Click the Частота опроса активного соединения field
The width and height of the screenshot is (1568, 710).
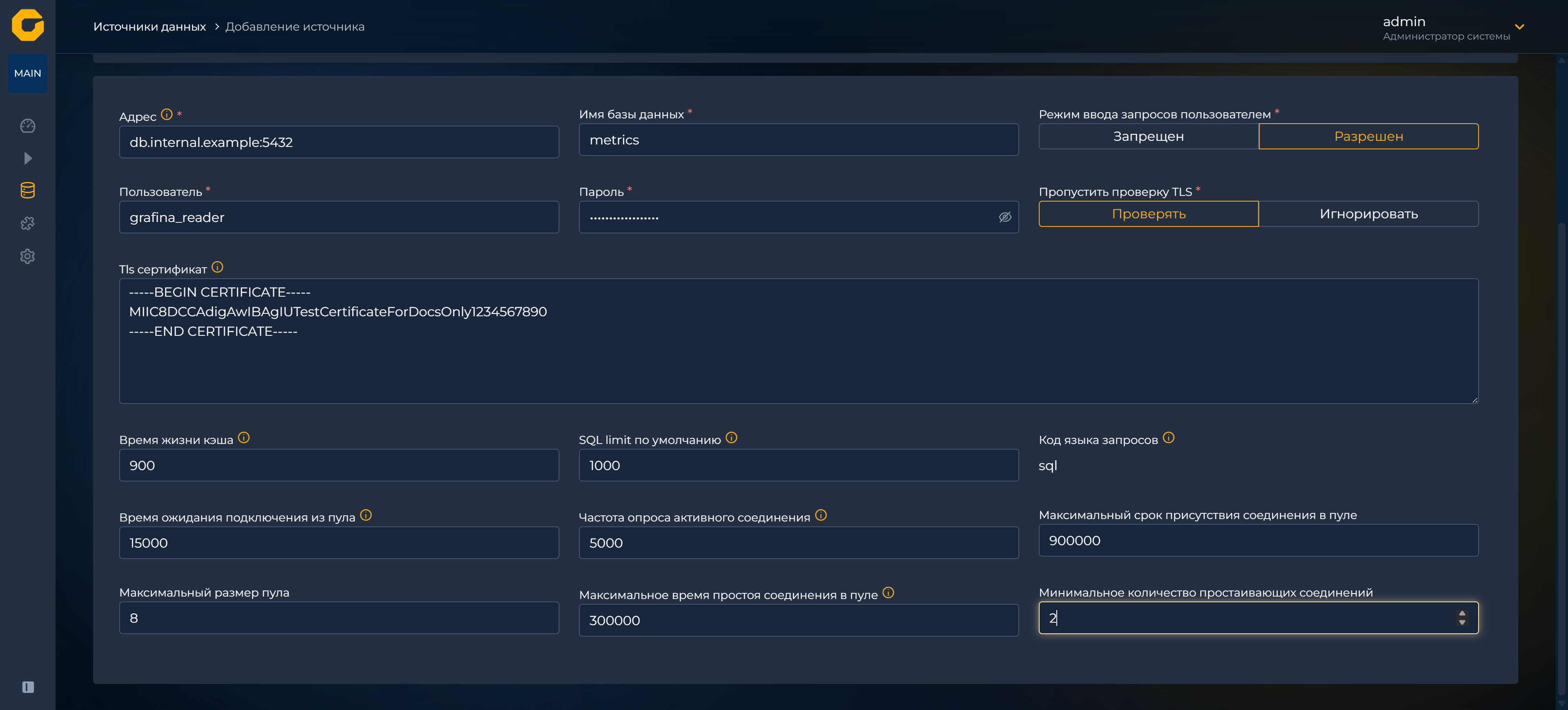(799, 543)
